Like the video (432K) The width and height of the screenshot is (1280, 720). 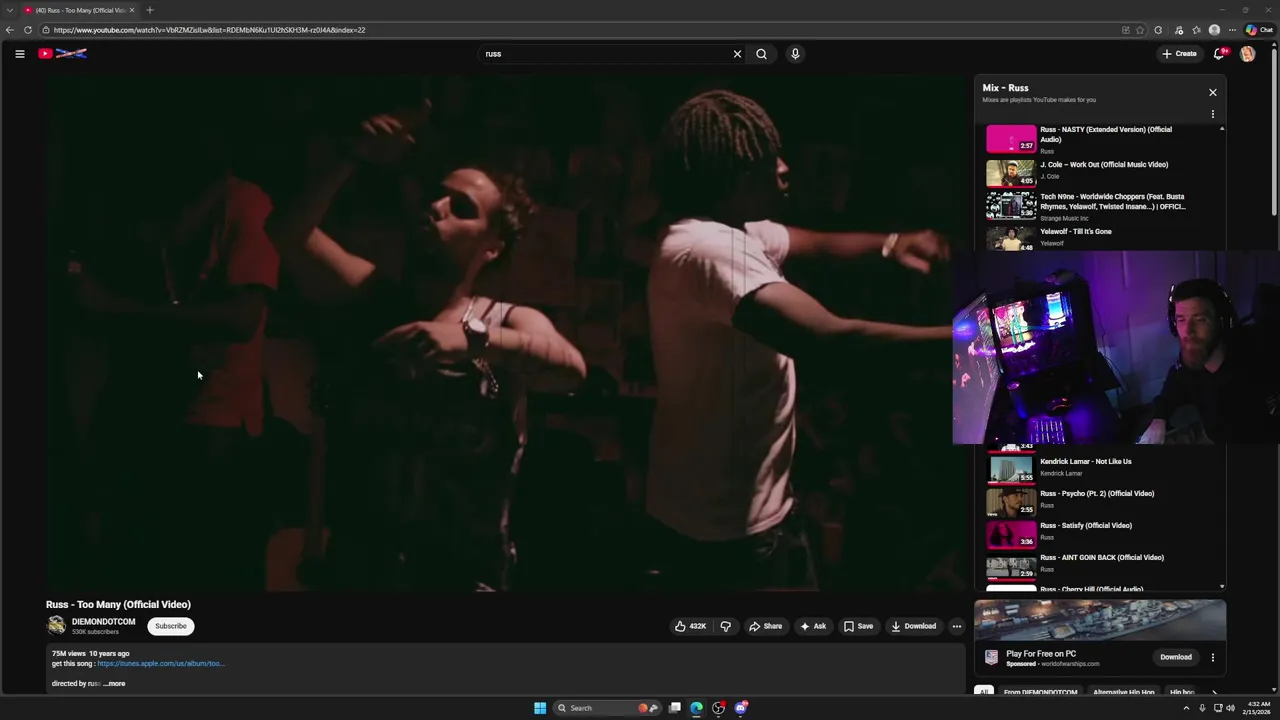point(690,626)
